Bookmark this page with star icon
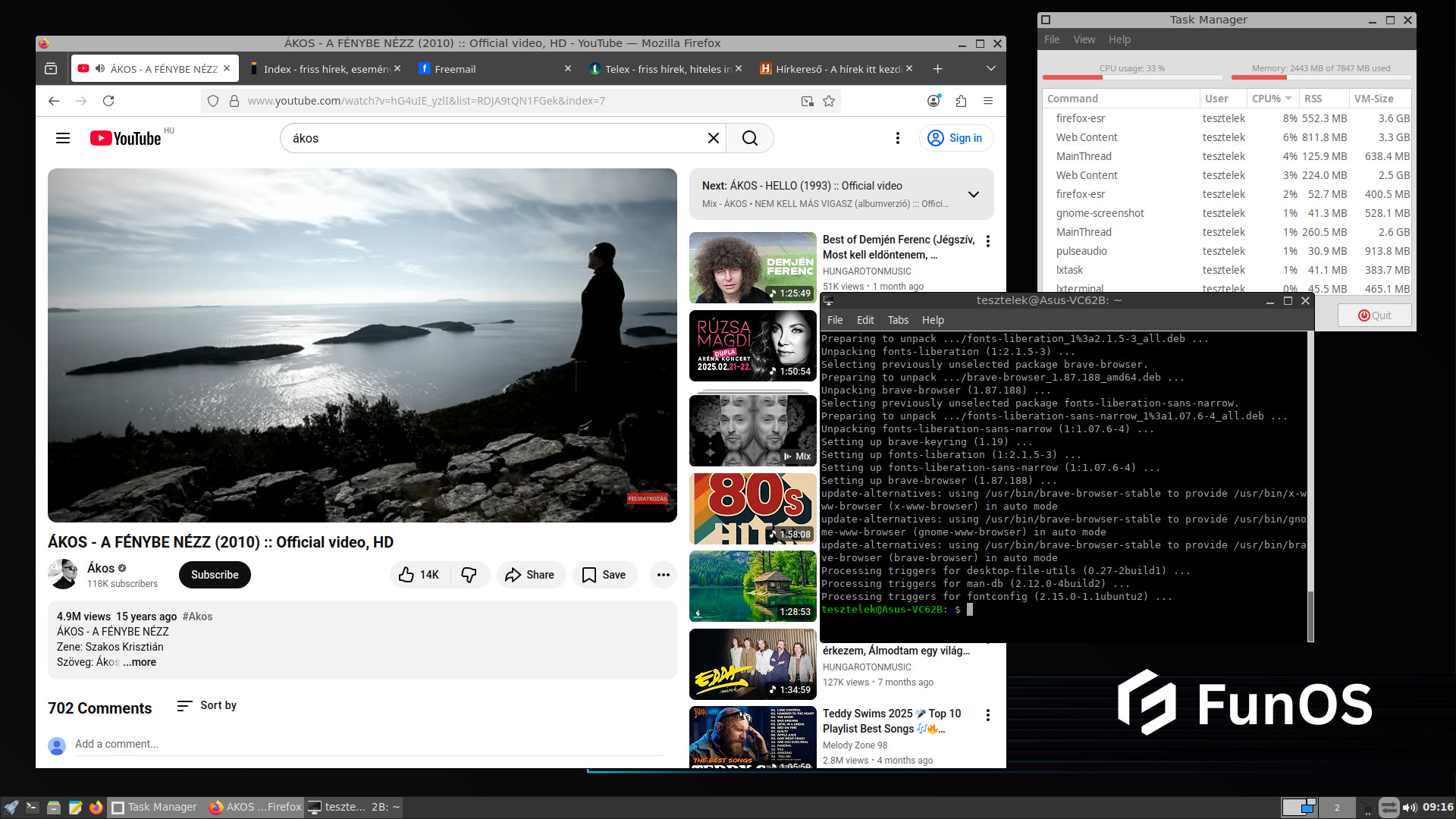Screen dimensions: 1456x819 pyautogui.click(x=829, y=101)
